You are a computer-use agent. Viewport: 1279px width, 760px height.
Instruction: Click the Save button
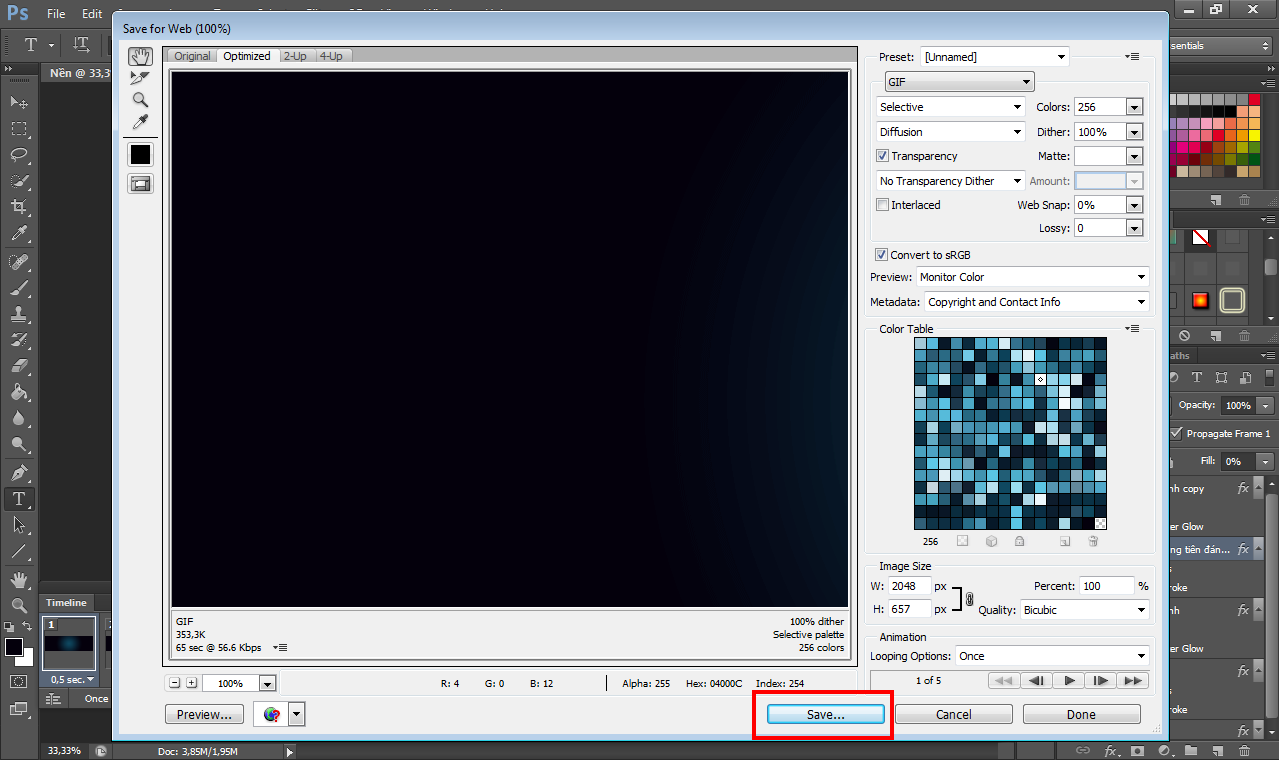tap(826, 715)
